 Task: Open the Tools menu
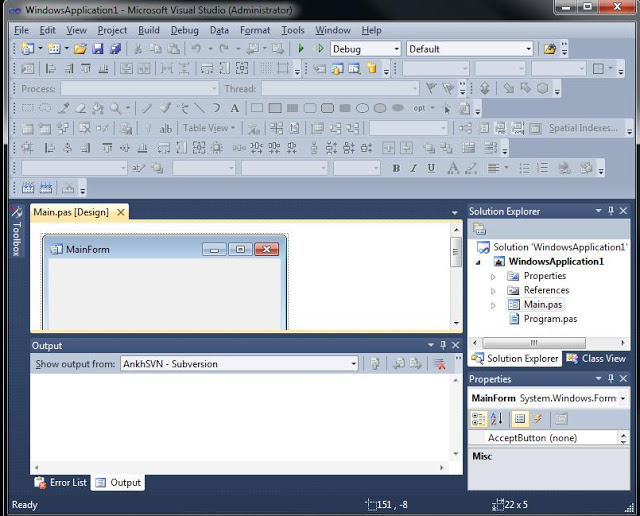(293, 30)
